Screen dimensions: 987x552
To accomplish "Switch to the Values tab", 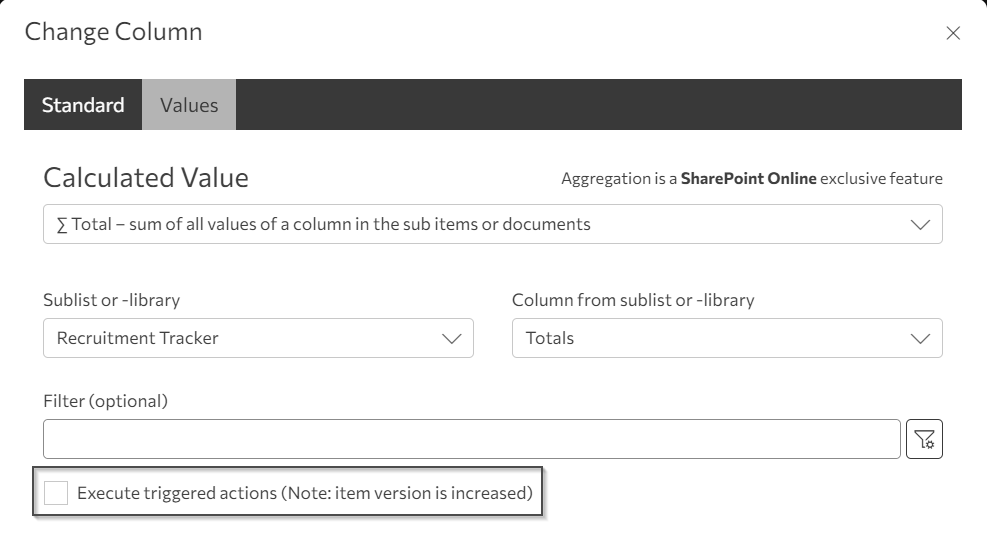I will (x=189, y=105).
